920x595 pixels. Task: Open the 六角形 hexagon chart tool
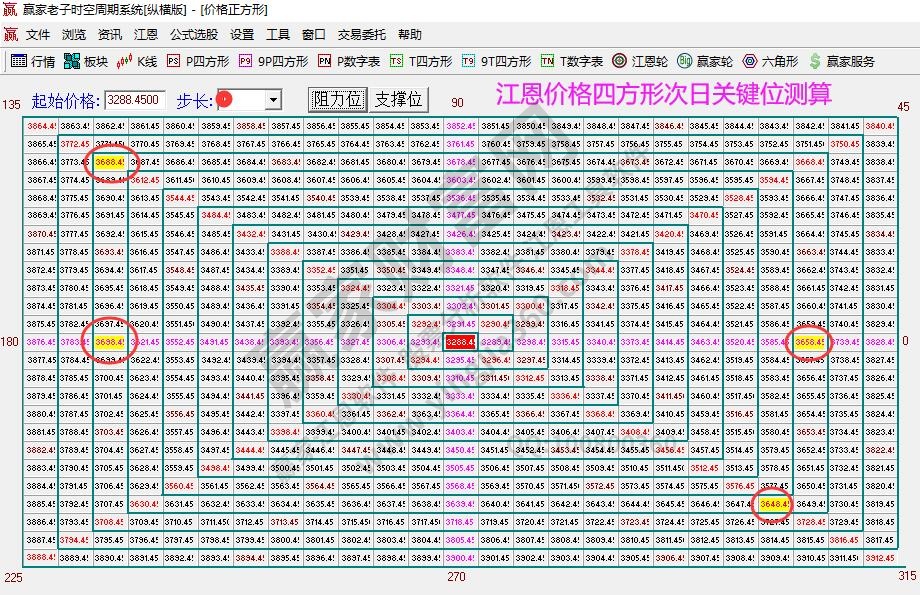click(x=765, y=60)
